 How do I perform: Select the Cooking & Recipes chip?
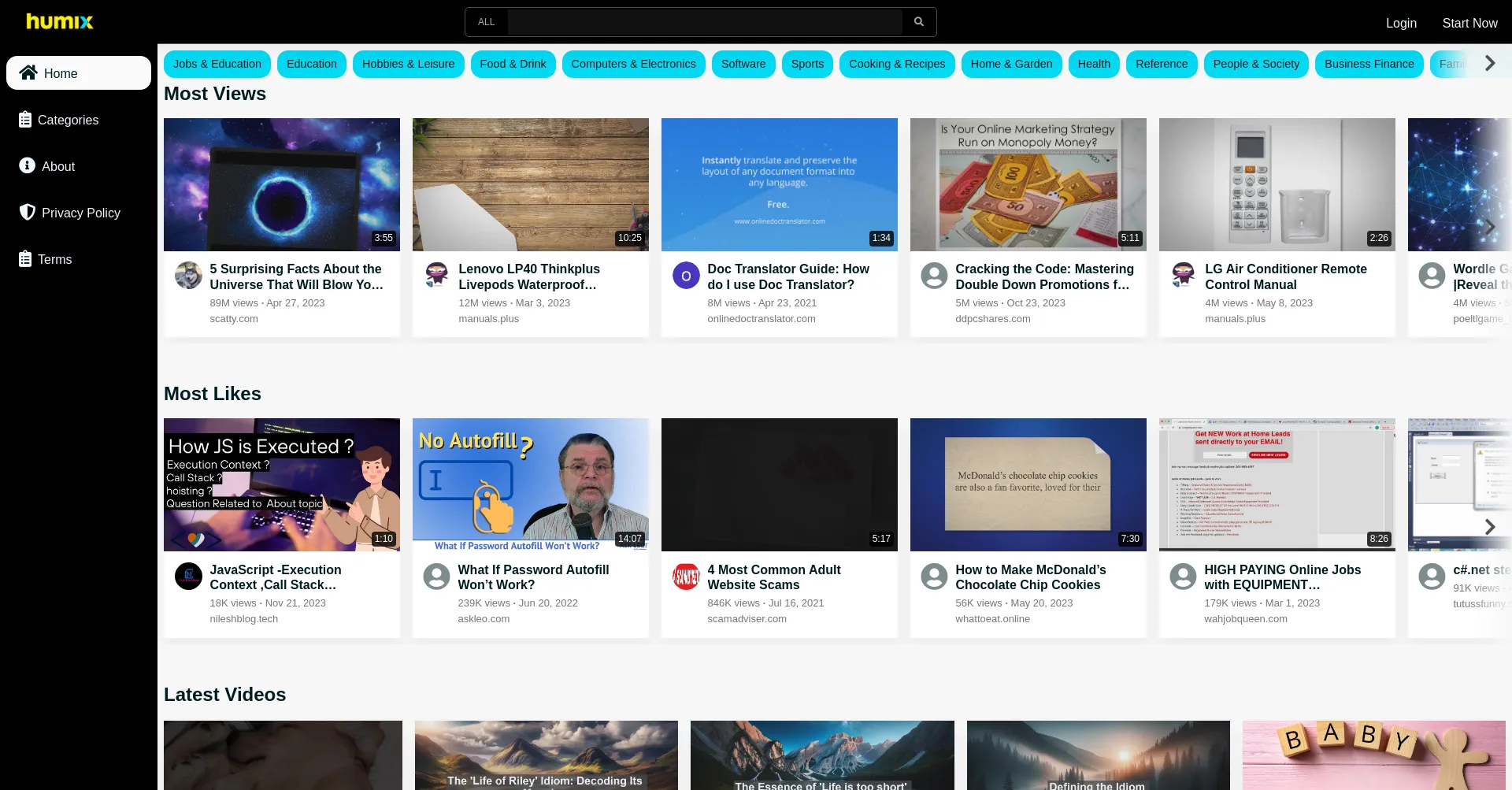click(x=897, y=64)
